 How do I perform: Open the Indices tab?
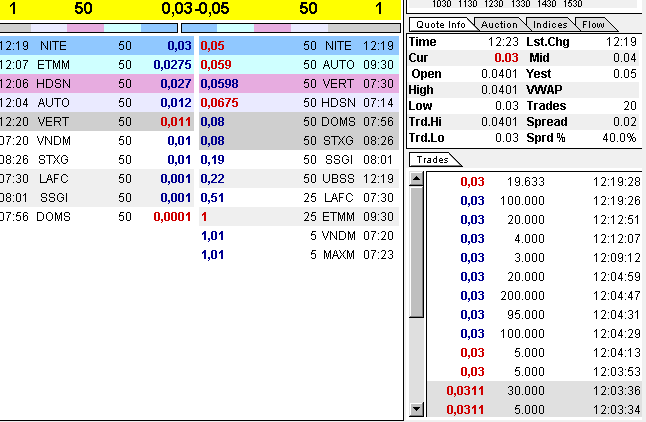click(549, 24)
